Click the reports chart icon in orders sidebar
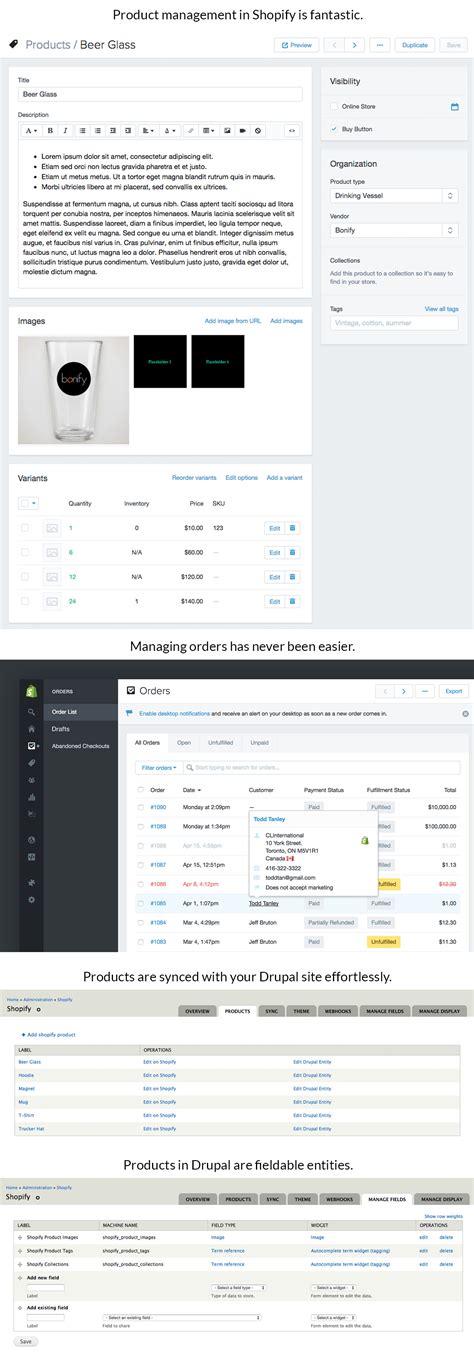474x1365 pixels. (31, 797)
